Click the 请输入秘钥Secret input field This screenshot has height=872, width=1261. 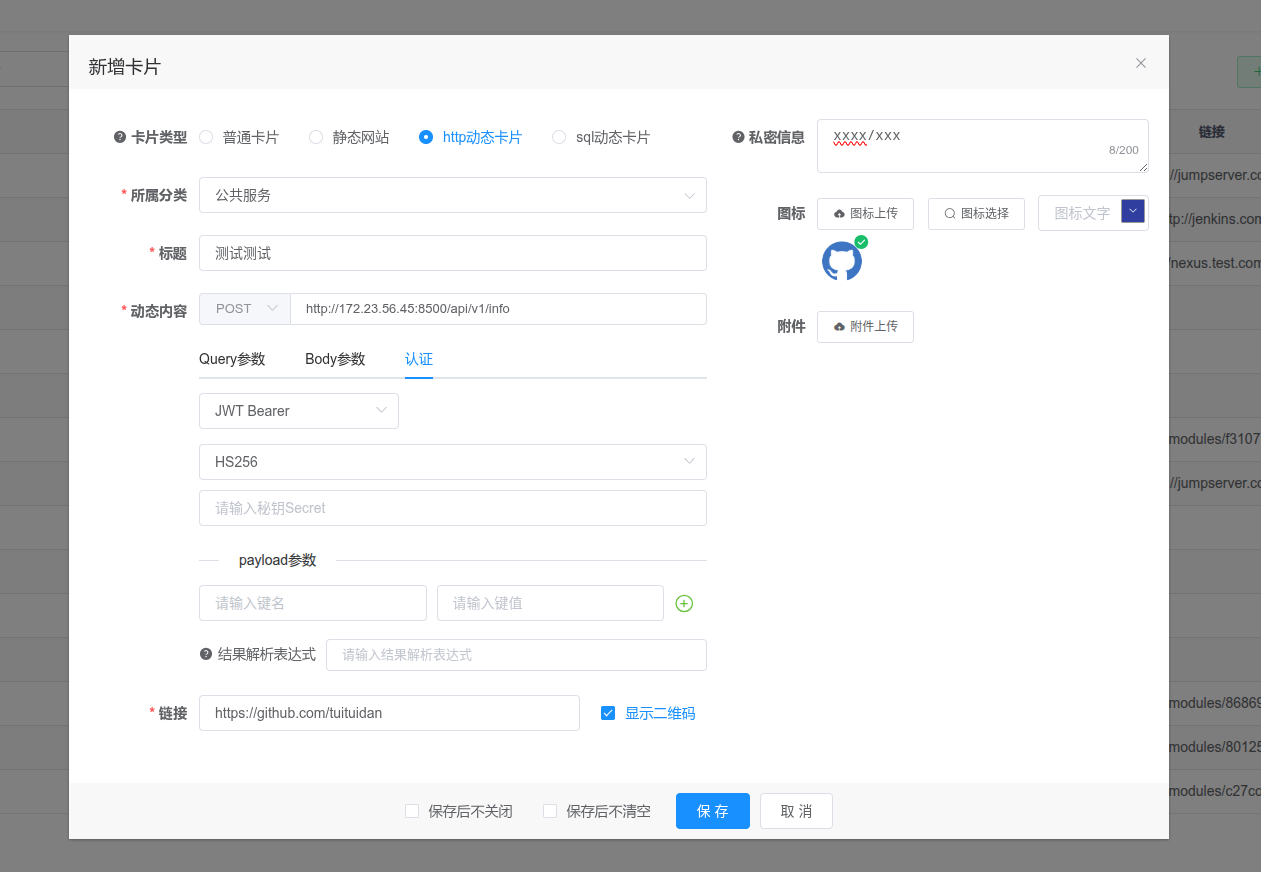tap(452, 508)
